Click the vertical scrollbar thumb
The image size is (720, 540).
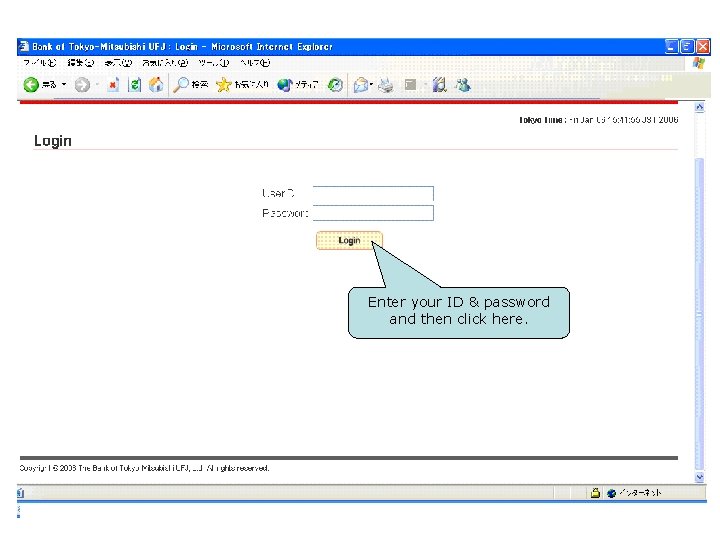tap(699, 312)
